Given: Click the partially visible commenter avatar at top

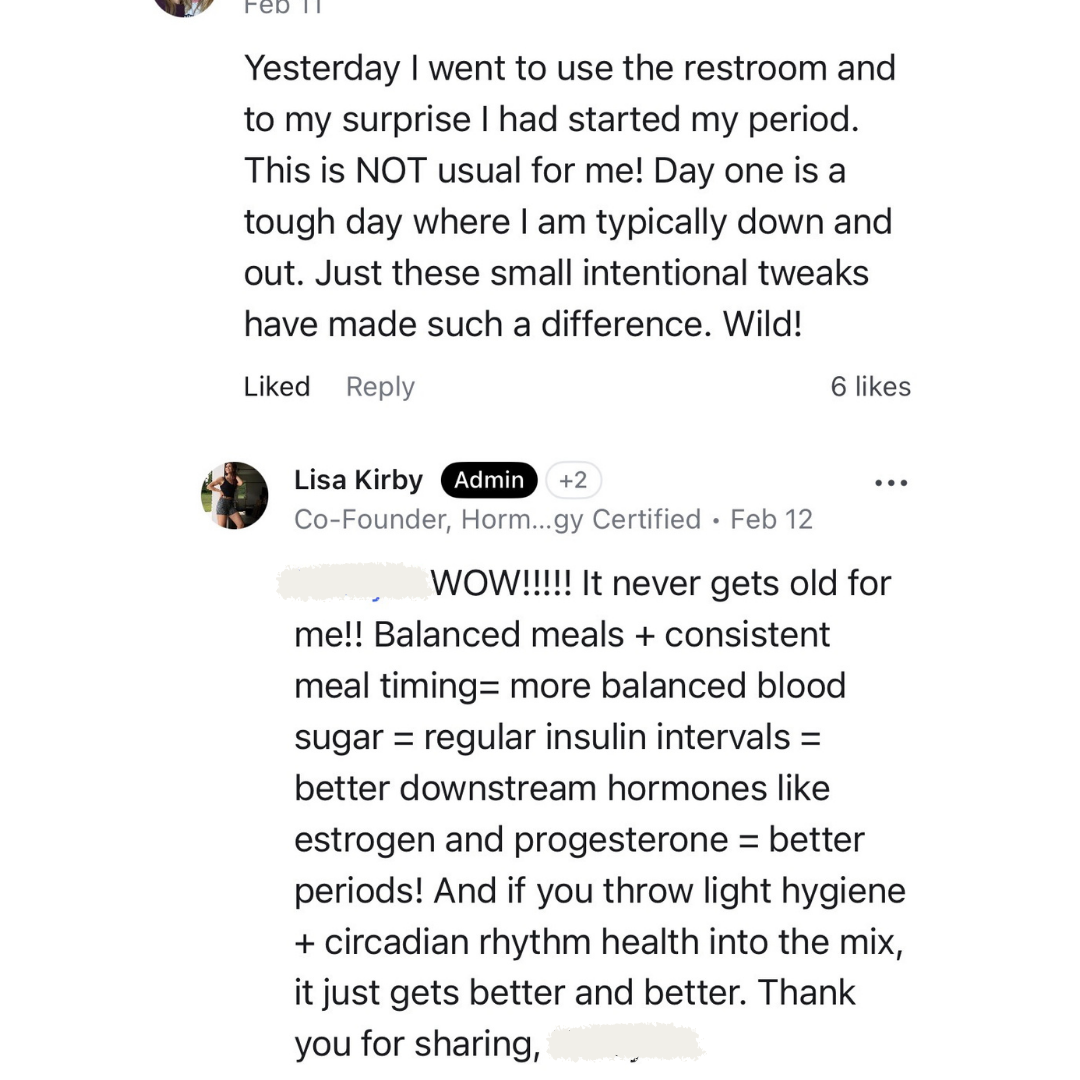Looking at the screenshot, I should point(184,6).
